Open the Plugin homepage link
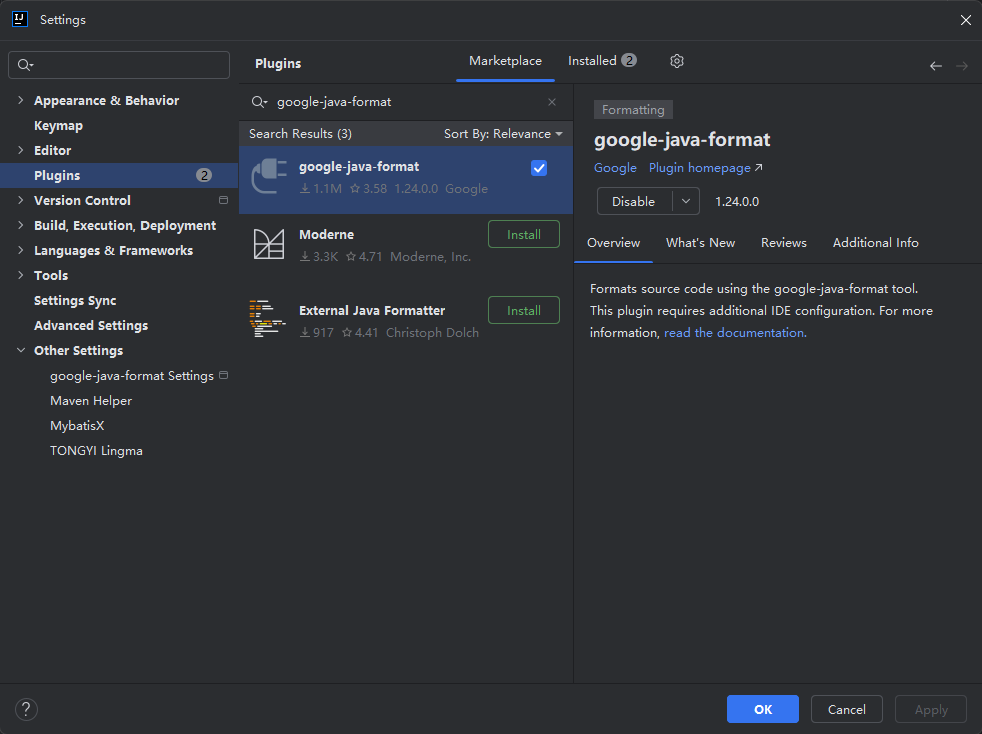Viewport: 982px width, 734px height. [x=705, y=168]
